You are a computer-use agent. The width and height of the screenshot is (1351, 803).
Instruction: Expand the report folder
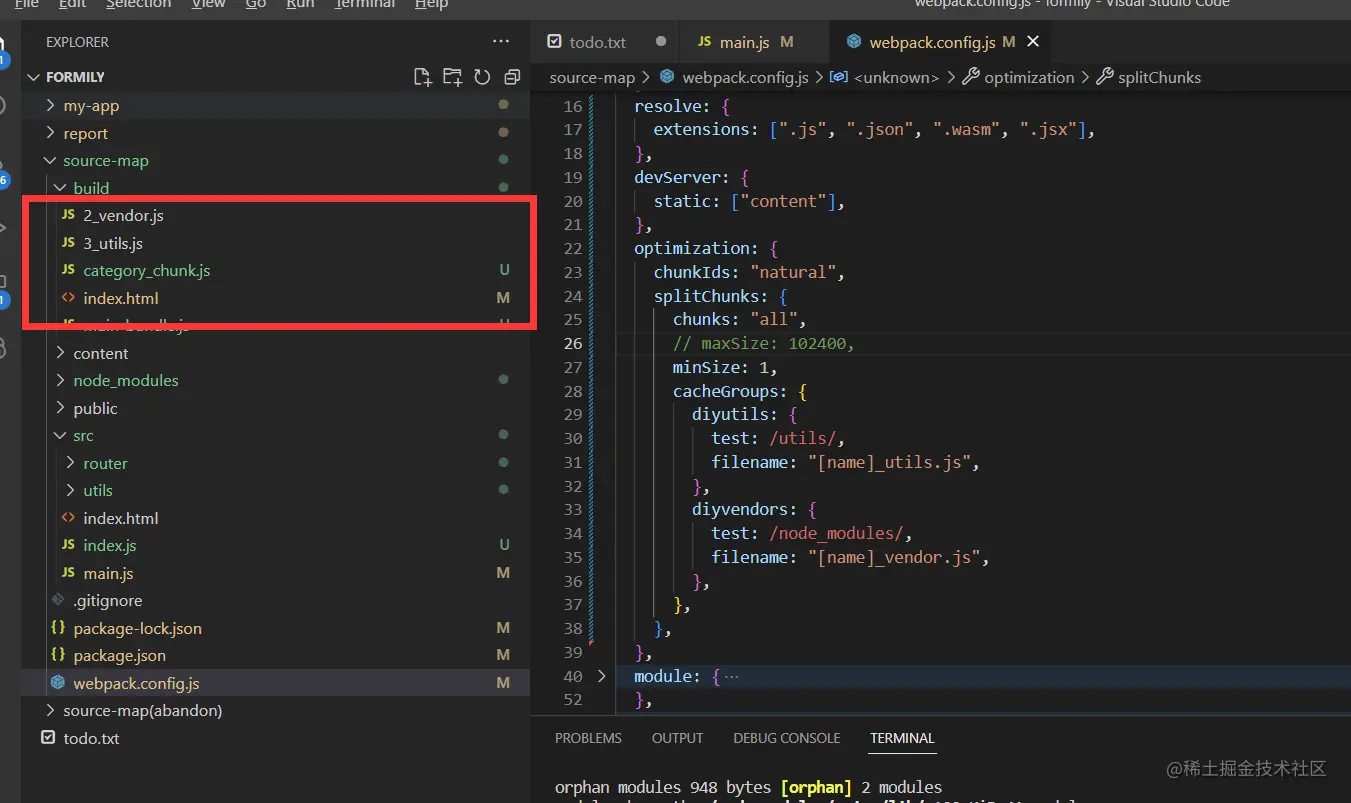point(51,133)
